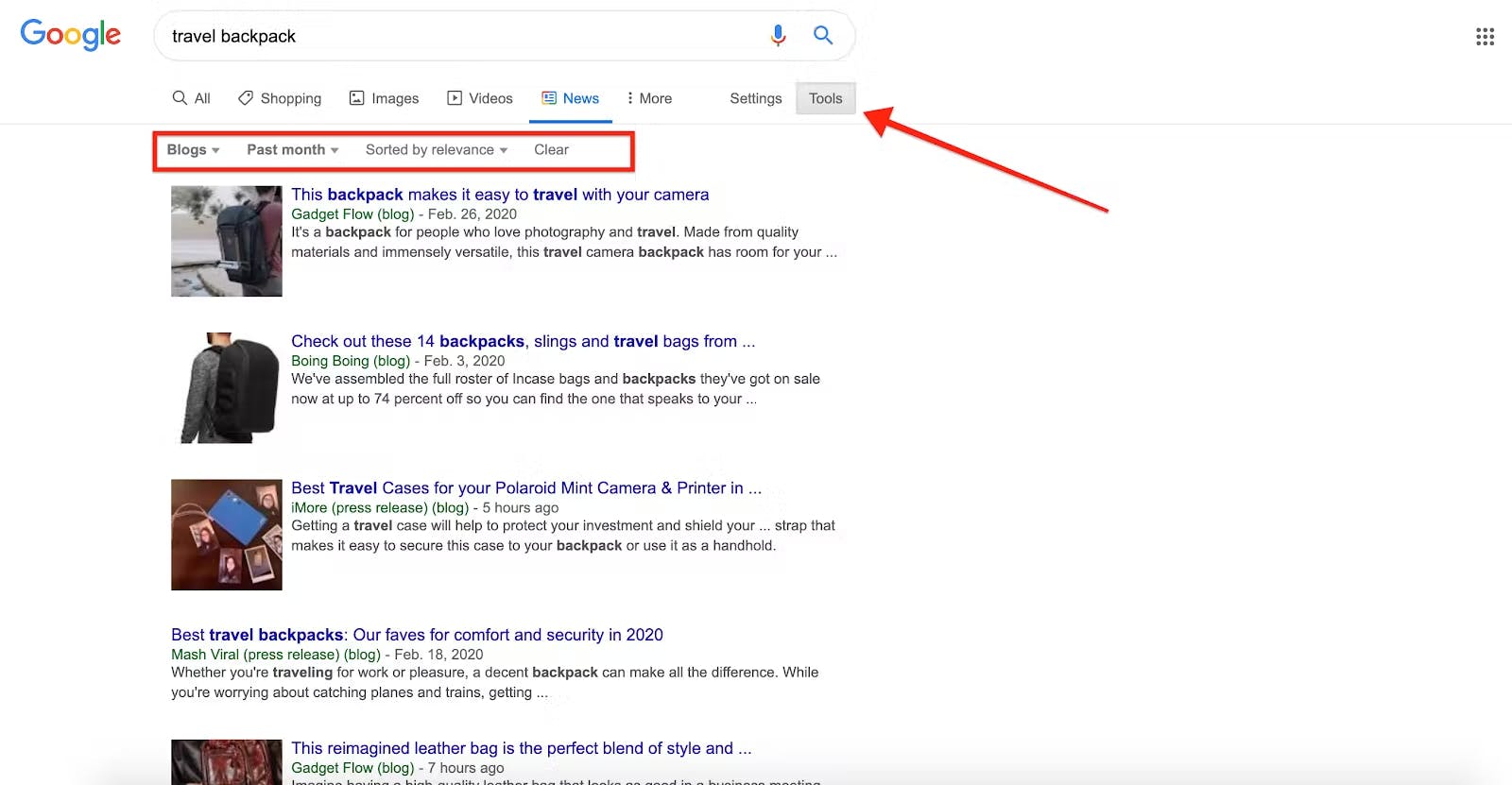
Task: Click the Tools button
Action: [825, 98]
